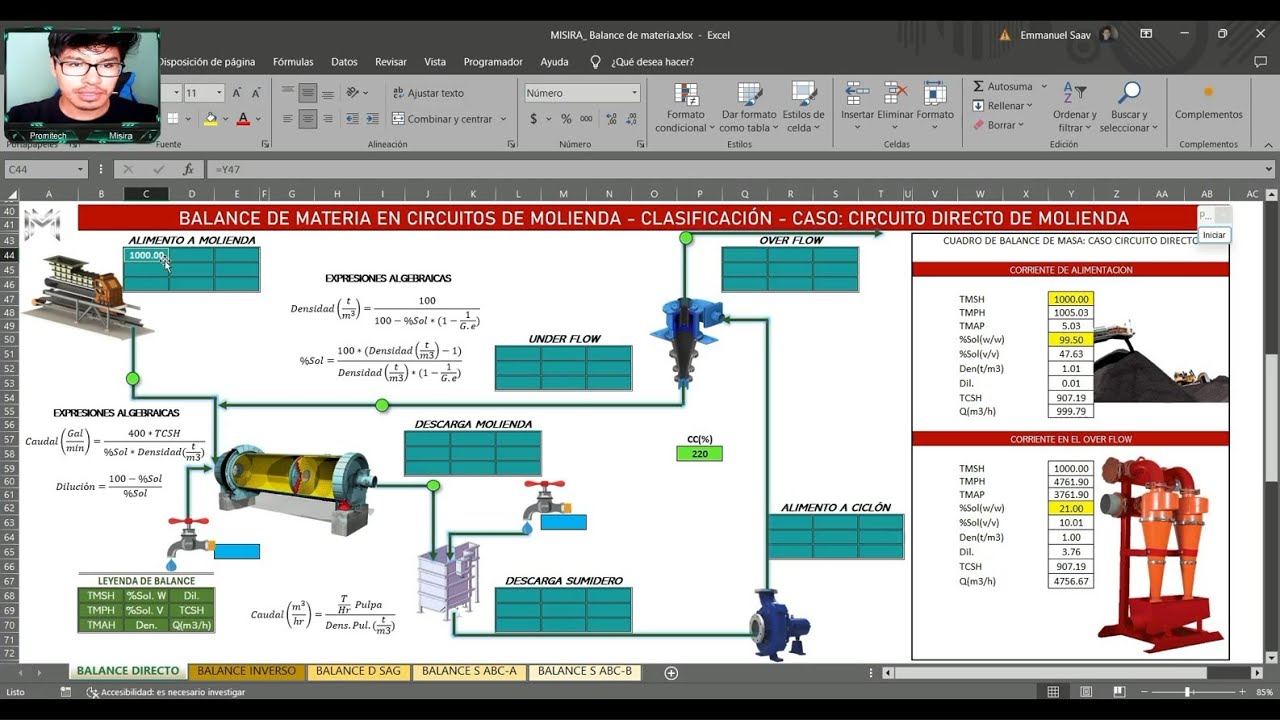Screen dimensions: 1280x720
Task: Click the insert function fx icon
Action: click(188, 169)
